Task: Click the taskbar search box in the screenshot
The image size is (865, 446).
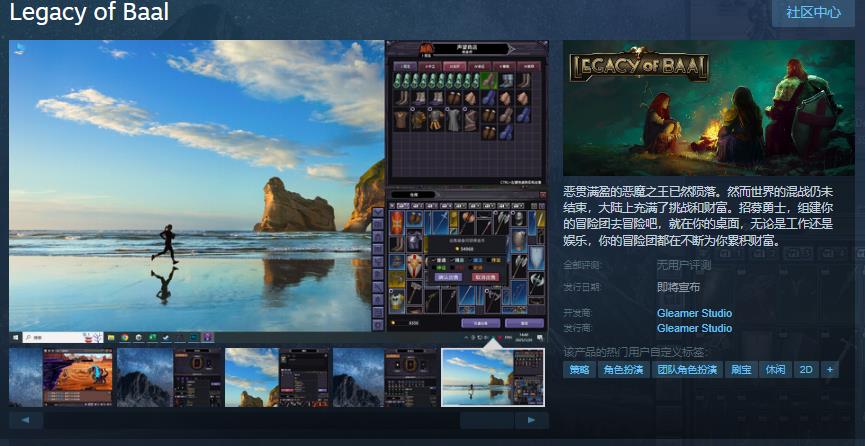Action: click(x=62, y=337)
